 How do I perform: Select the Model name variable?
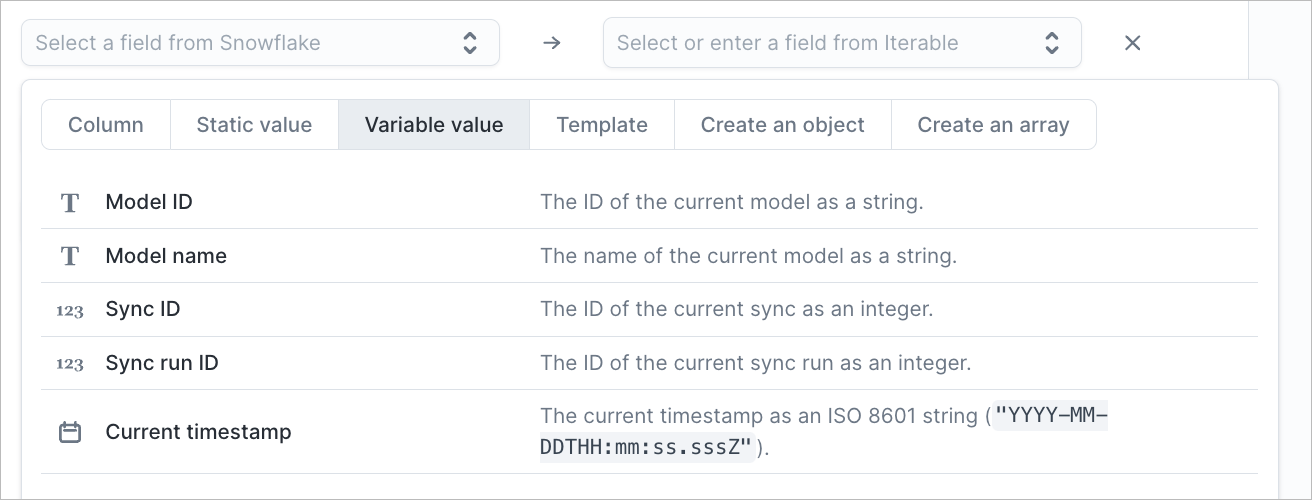pos(649,256)
